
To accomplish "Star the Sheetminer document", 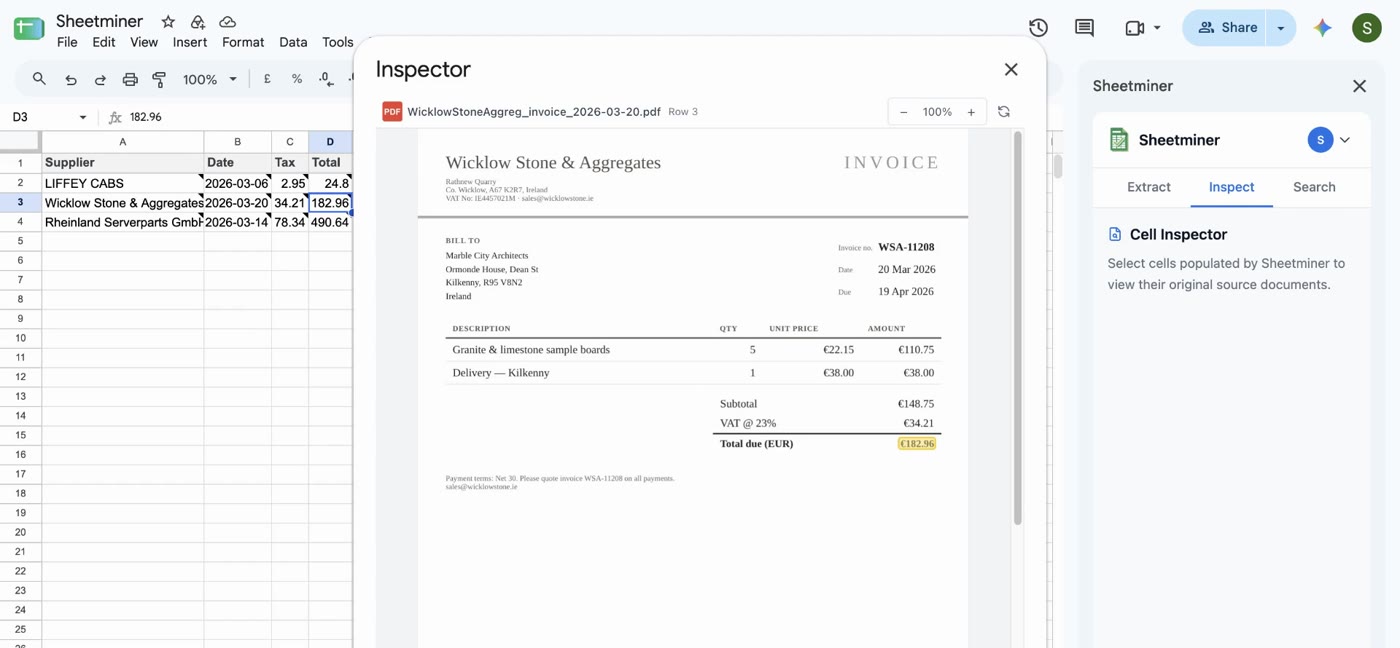I will 168,21.
